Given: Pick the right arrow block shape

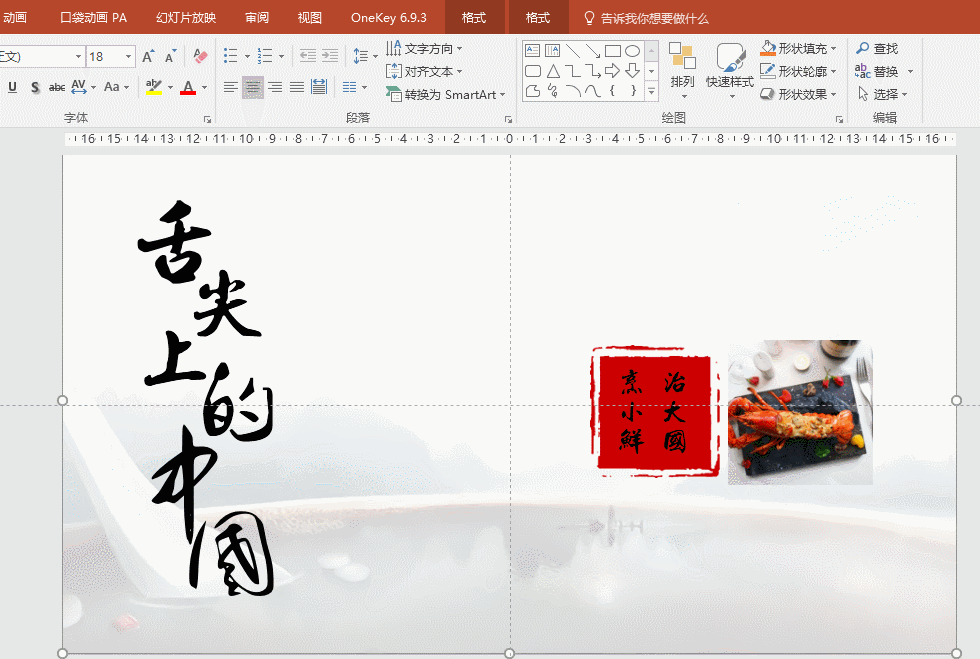Looking at the screenshot, I should 613,71.
